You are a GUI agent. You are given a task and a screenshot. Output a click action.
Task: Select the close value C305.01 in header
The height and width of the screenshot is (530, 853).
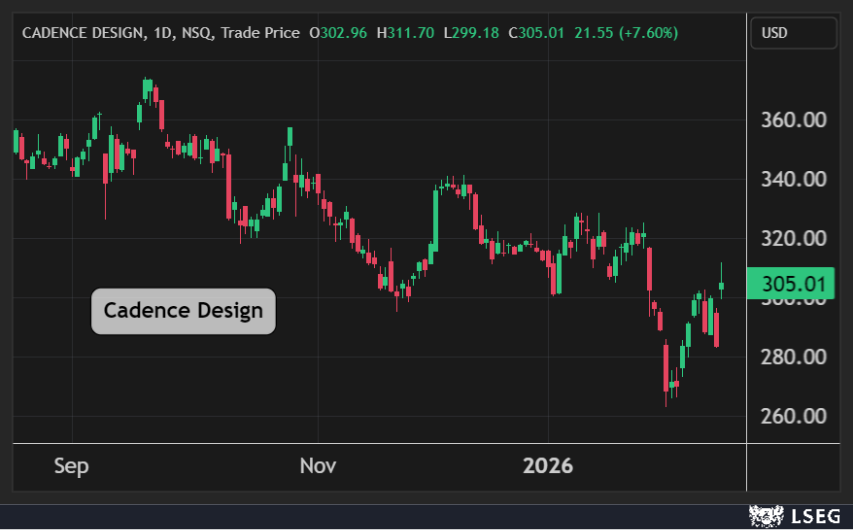click(536, 33)
